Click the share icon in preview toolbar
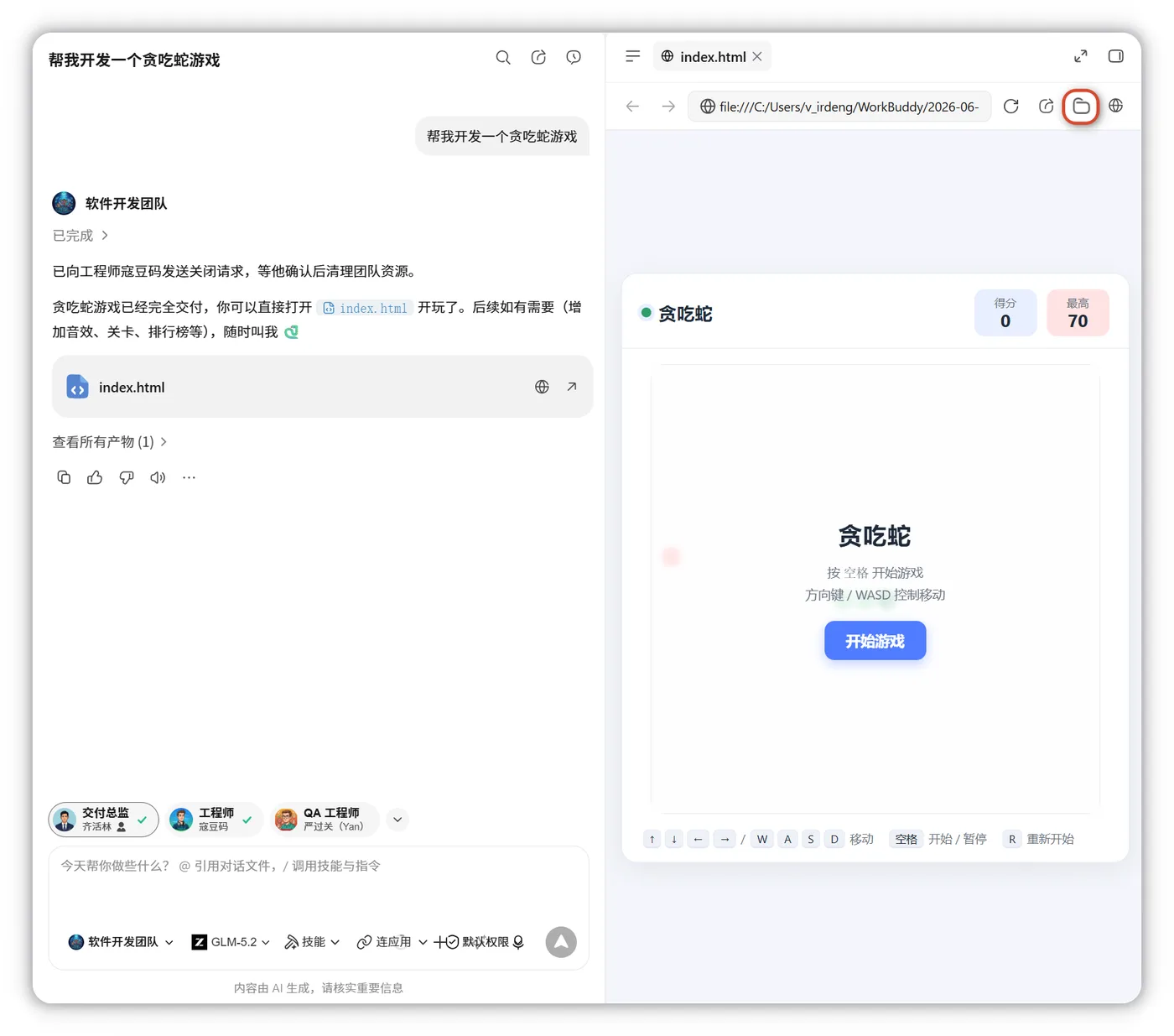Viewport: 1174px width, 1036px height. tap(1046, 107)
